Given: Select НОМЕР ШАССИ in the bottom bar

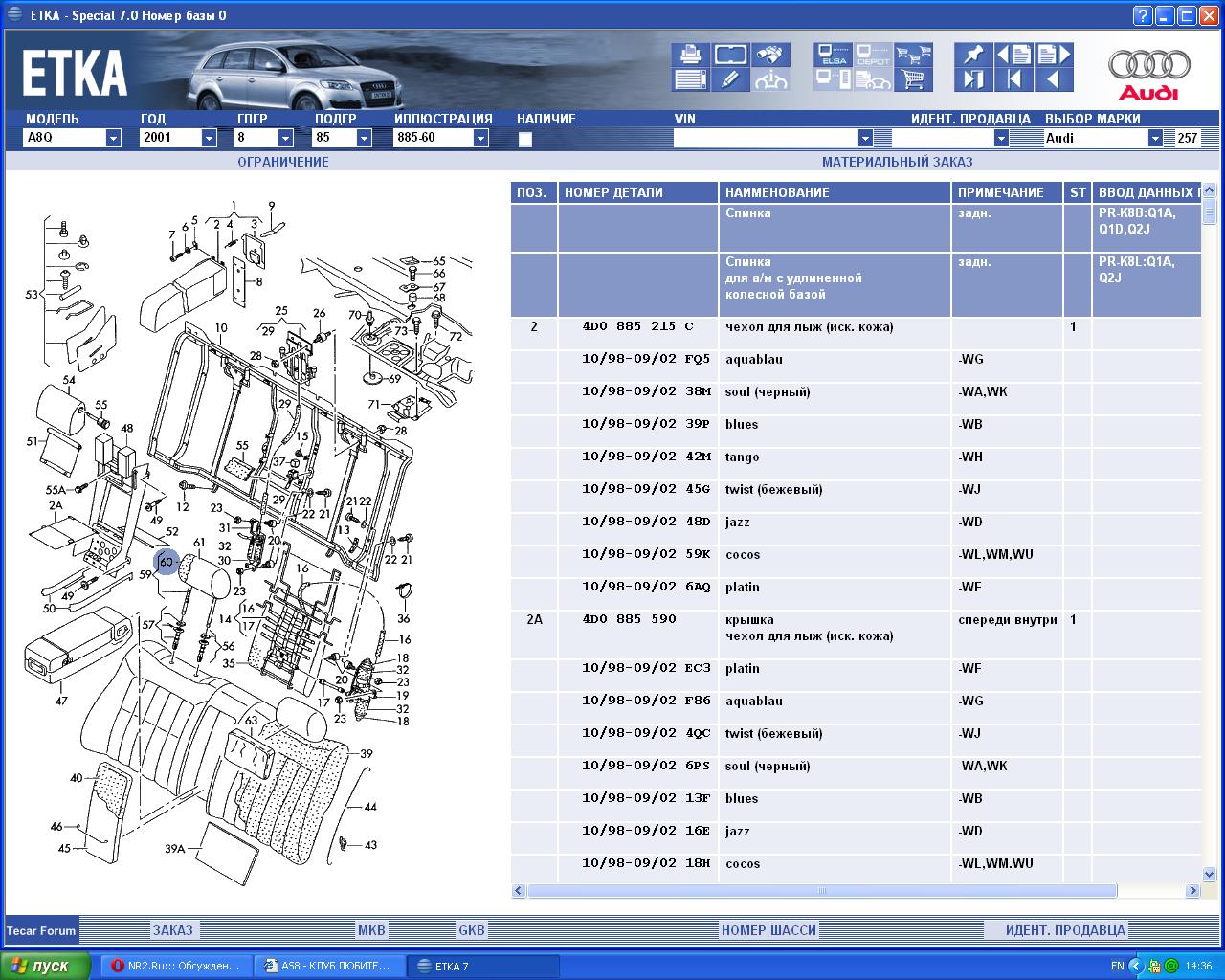Looking at the screenshot, I should pyautogui.click(x=768, y=930).
